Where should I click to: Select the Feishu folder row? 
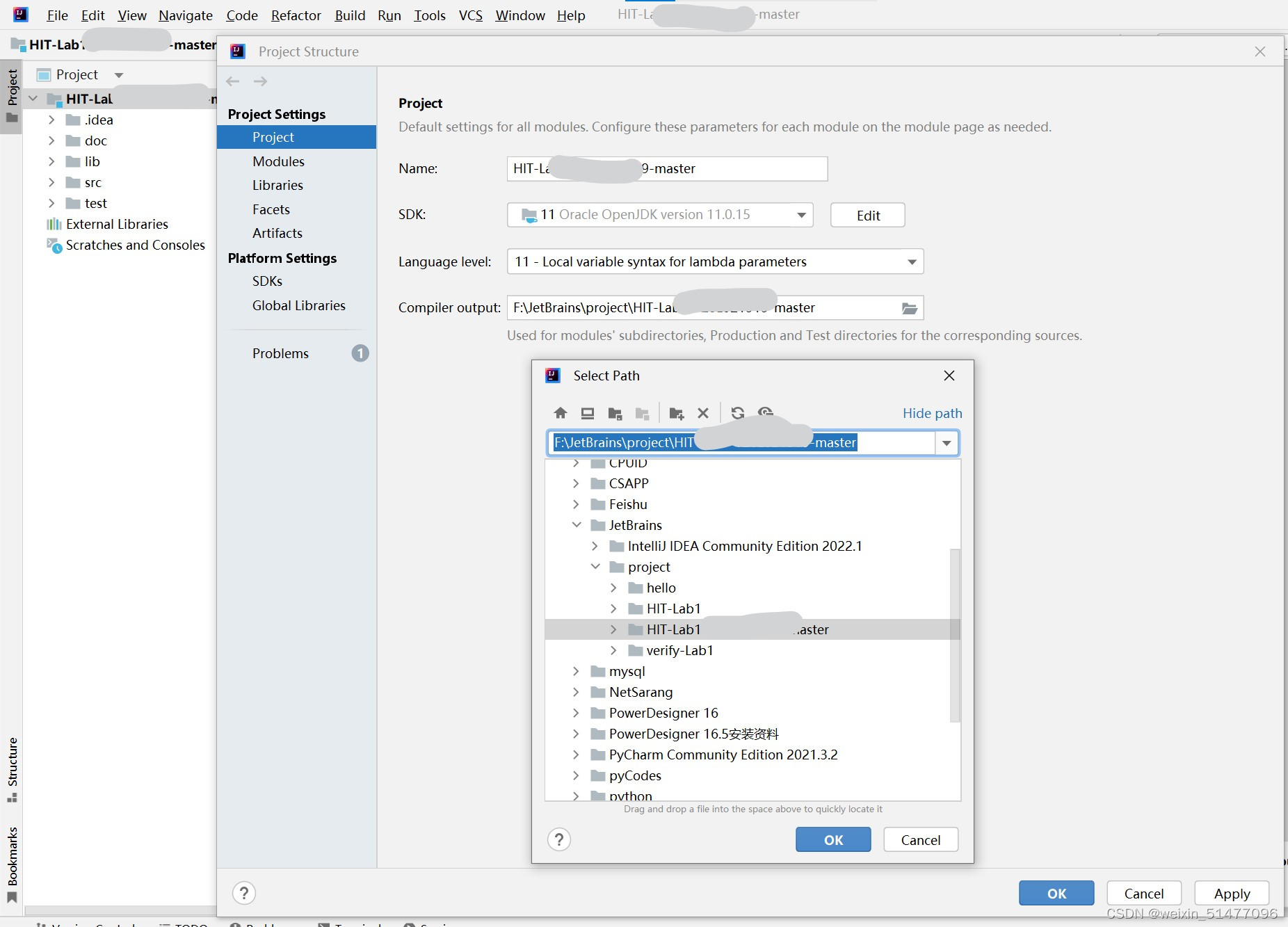point(748,504)
